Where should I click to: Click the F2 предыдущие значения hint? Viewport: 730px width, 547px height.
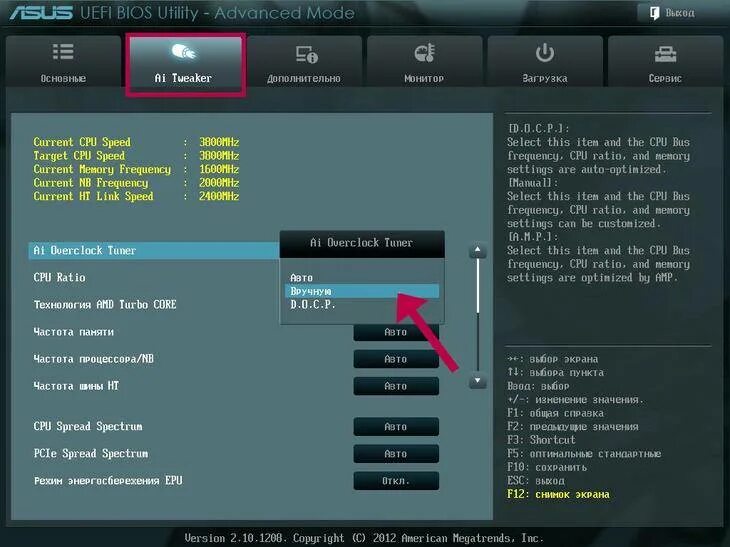tap(573, 426)
